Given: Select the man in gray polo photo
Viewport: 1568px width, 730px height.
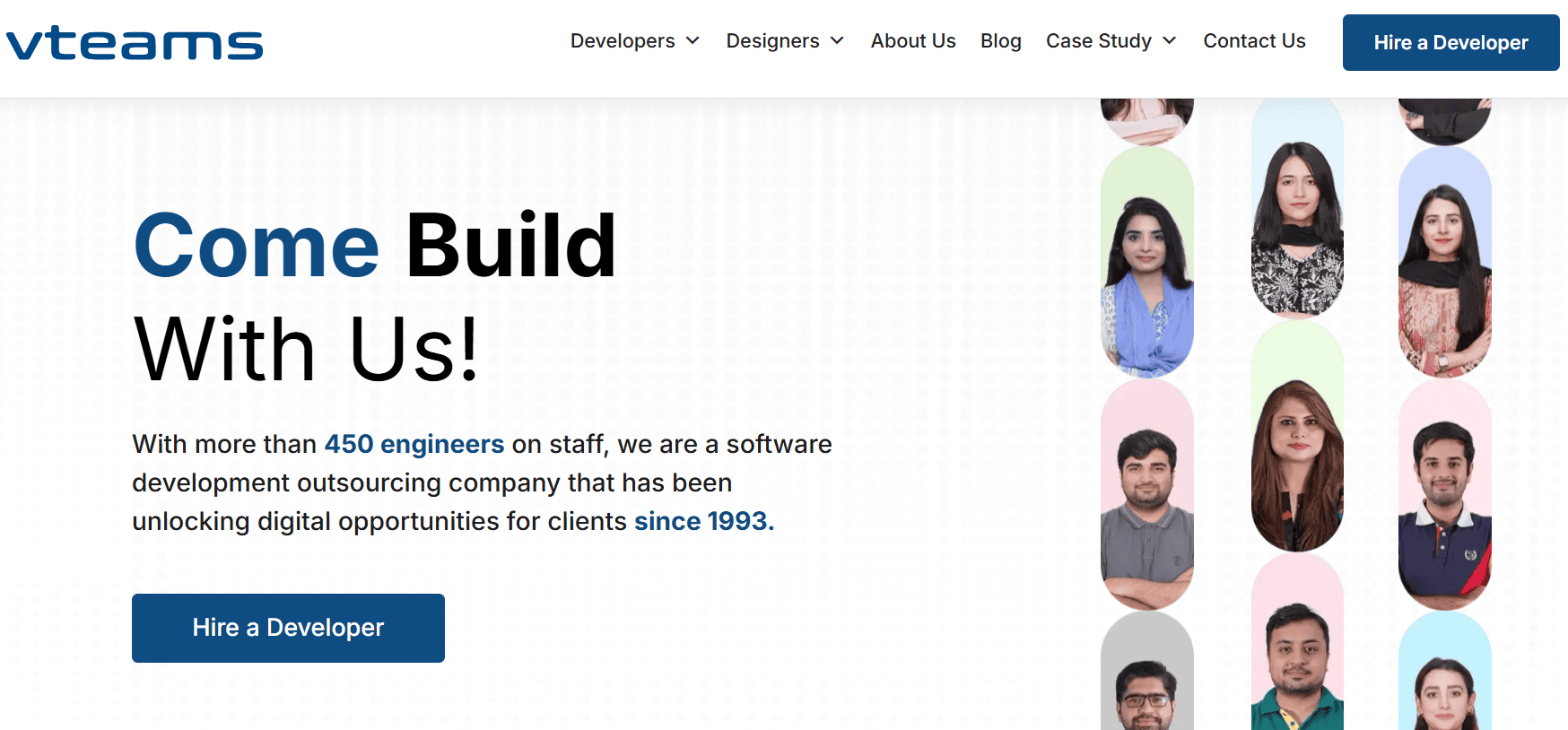Looking at the screenshot, I should 1147,495.
